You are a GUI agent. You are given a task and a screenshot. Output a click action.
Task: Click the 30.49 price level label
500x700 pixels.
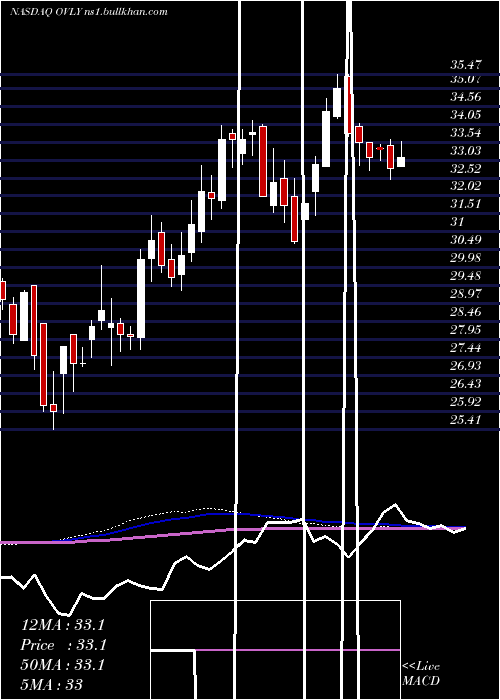pos(466,240)
